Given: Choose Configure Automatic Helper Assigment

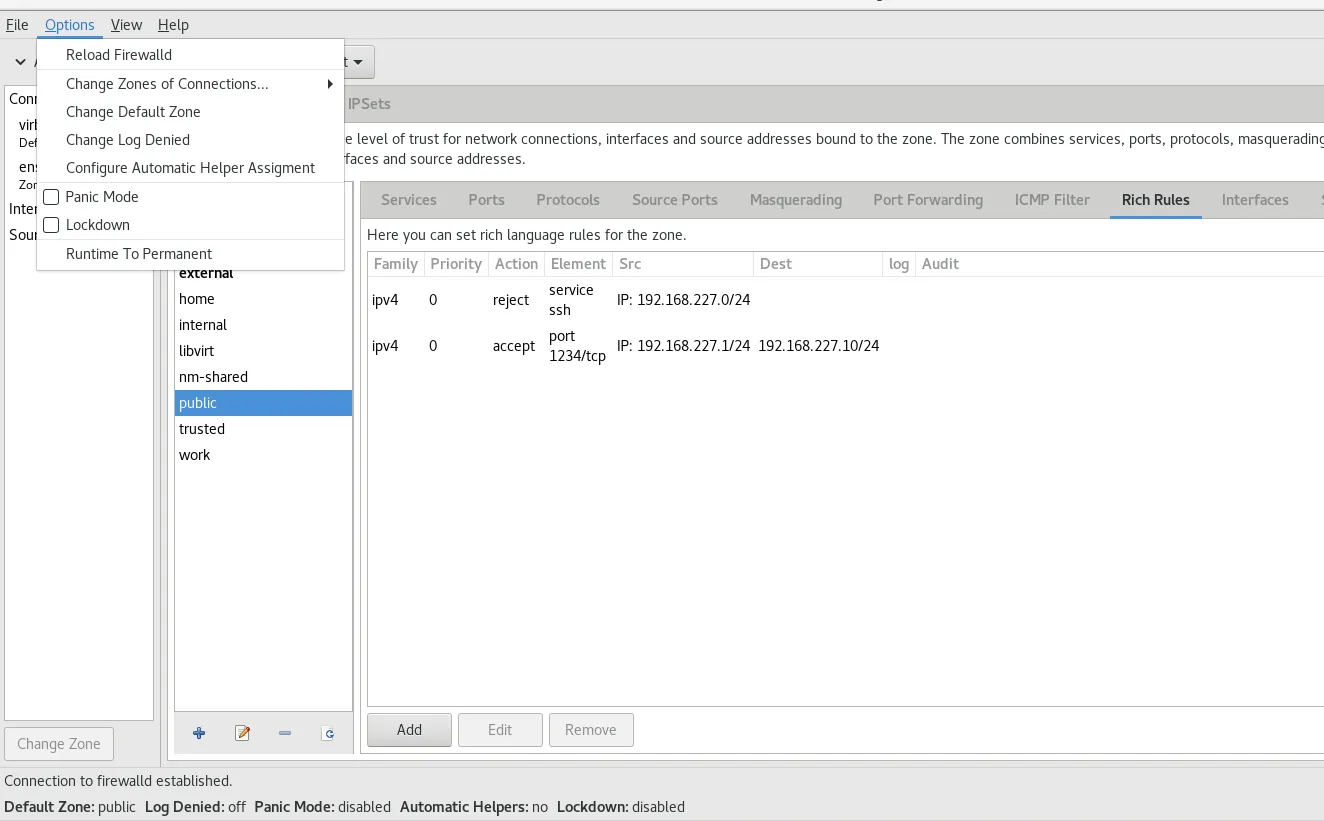Looking at the screenshot, I should (x=190, y=168).
